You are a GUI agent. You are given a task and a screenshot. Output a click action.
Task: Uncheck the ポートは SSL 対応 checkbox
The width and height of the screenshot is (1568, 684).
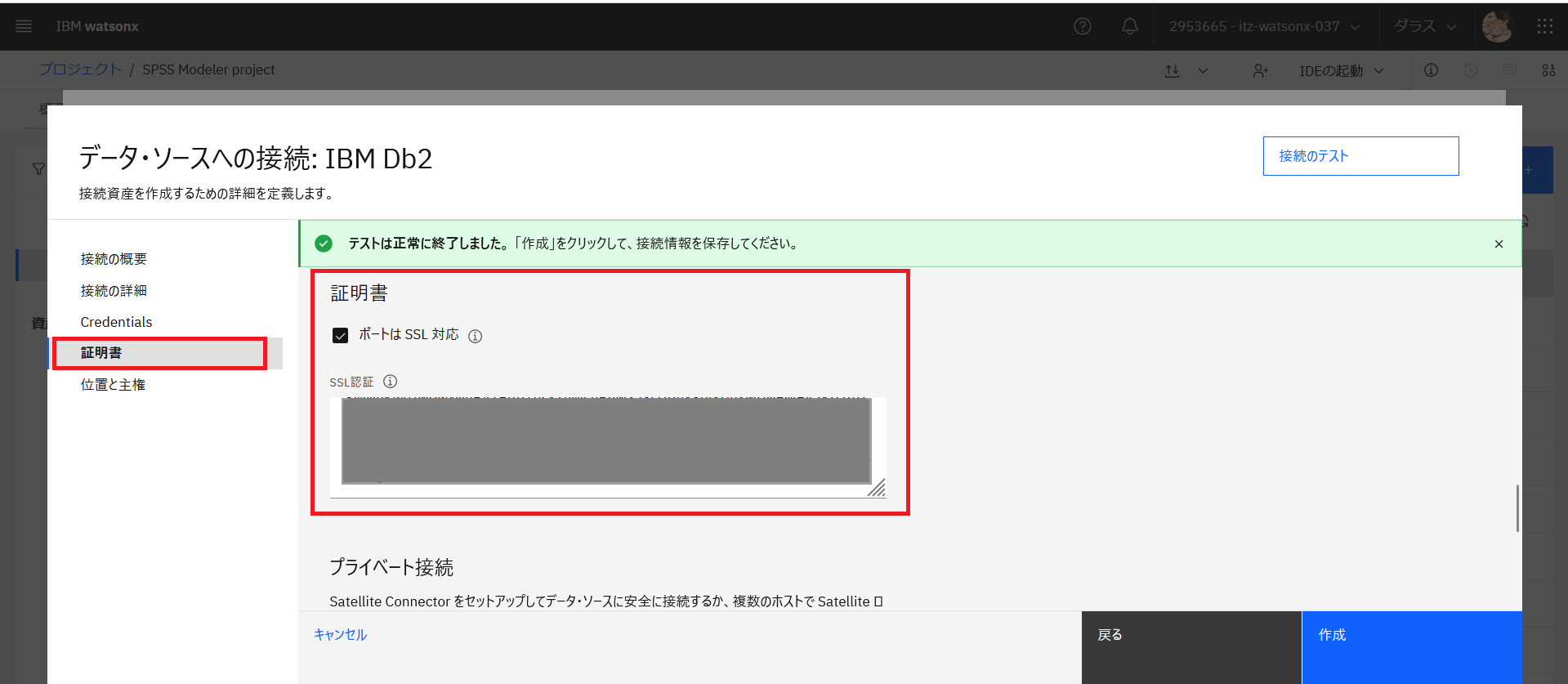[341, 335]
